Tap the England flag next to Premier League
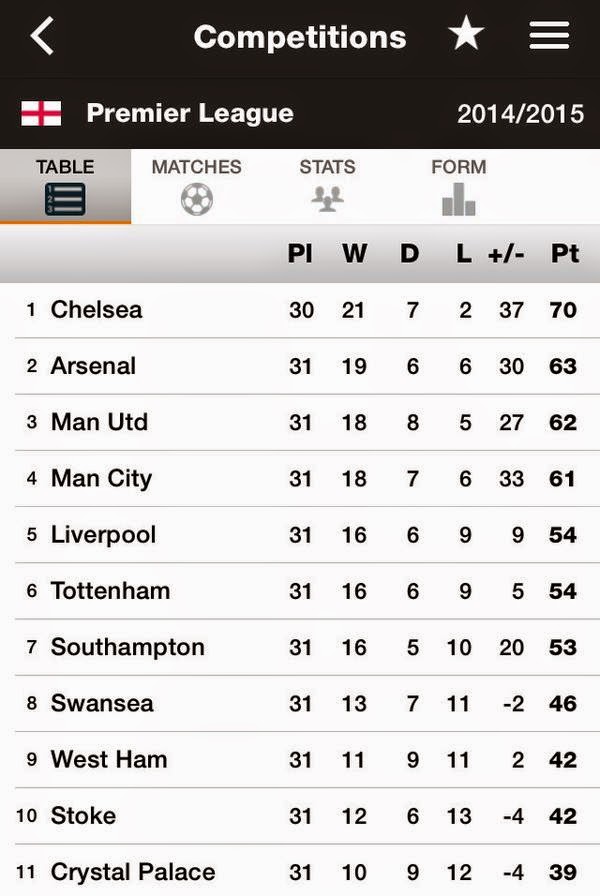600x896 pixels. coord(41,113)
